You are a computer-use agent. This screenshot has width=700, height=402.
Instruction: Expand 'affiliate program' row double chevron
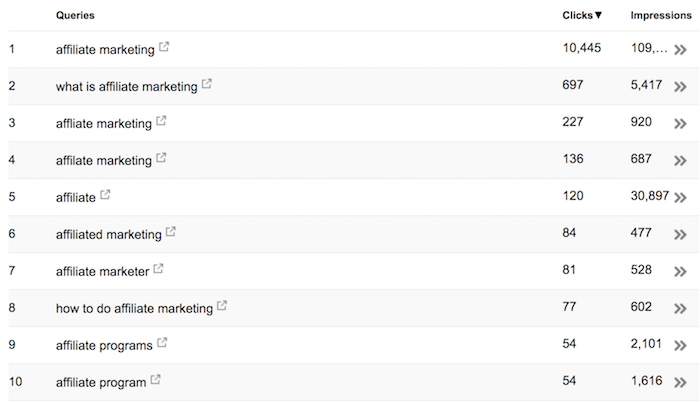[680, 382]
